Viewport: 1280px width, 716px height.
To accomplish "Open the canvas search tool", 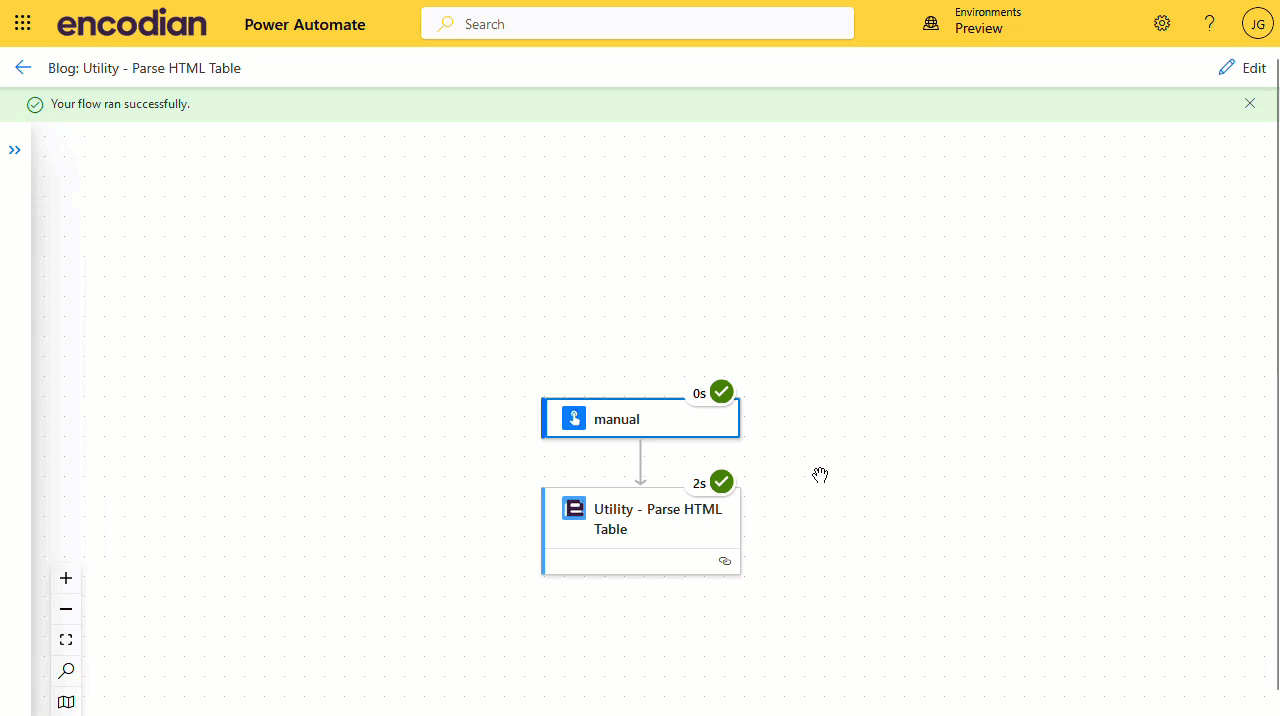I will point(66,671).
